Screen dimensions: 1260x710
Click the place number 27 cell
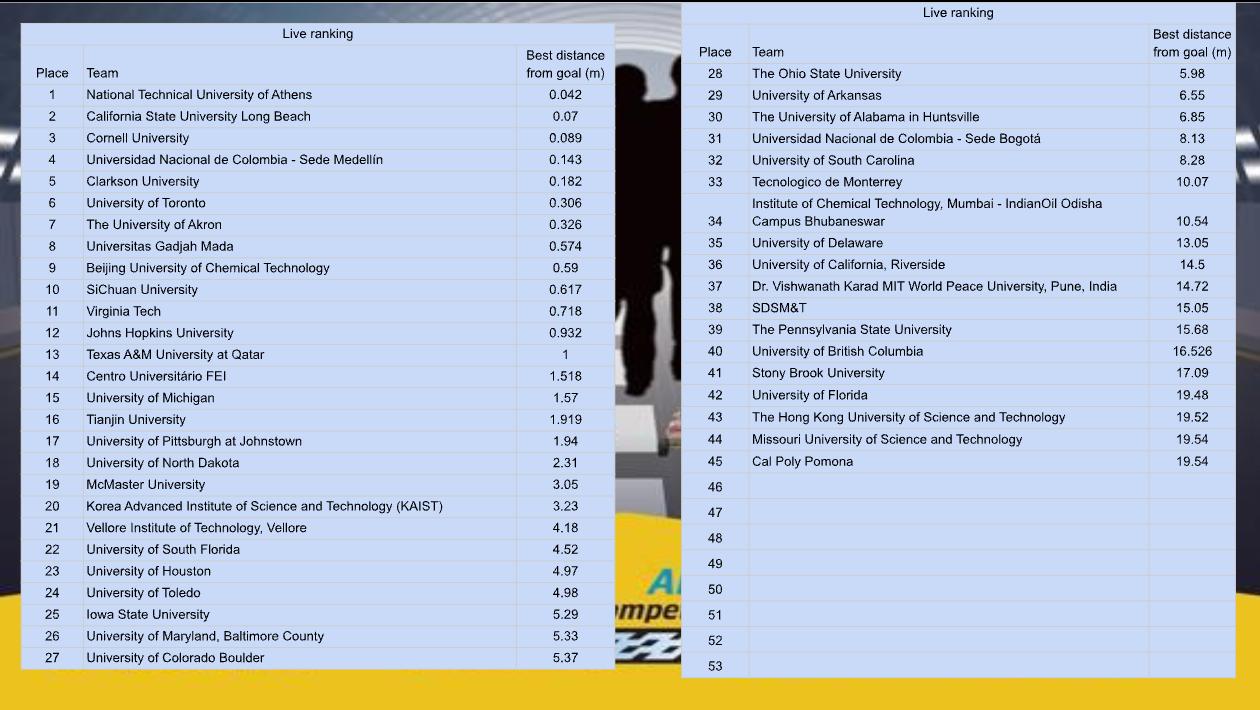point(52,658)
